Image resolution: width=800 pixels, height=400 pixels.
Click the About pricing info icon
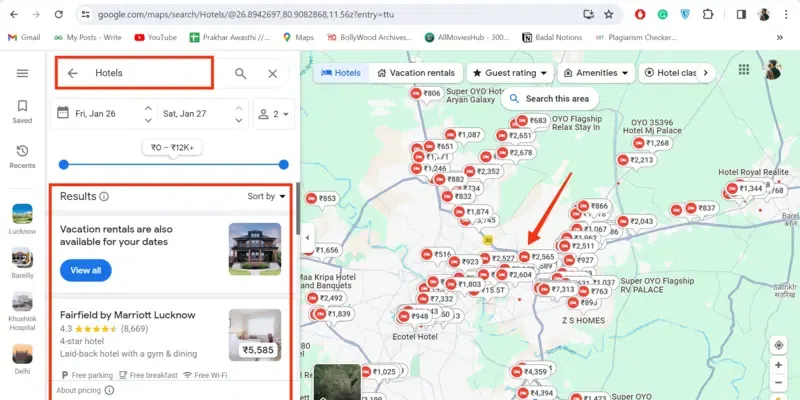(109, 390)
